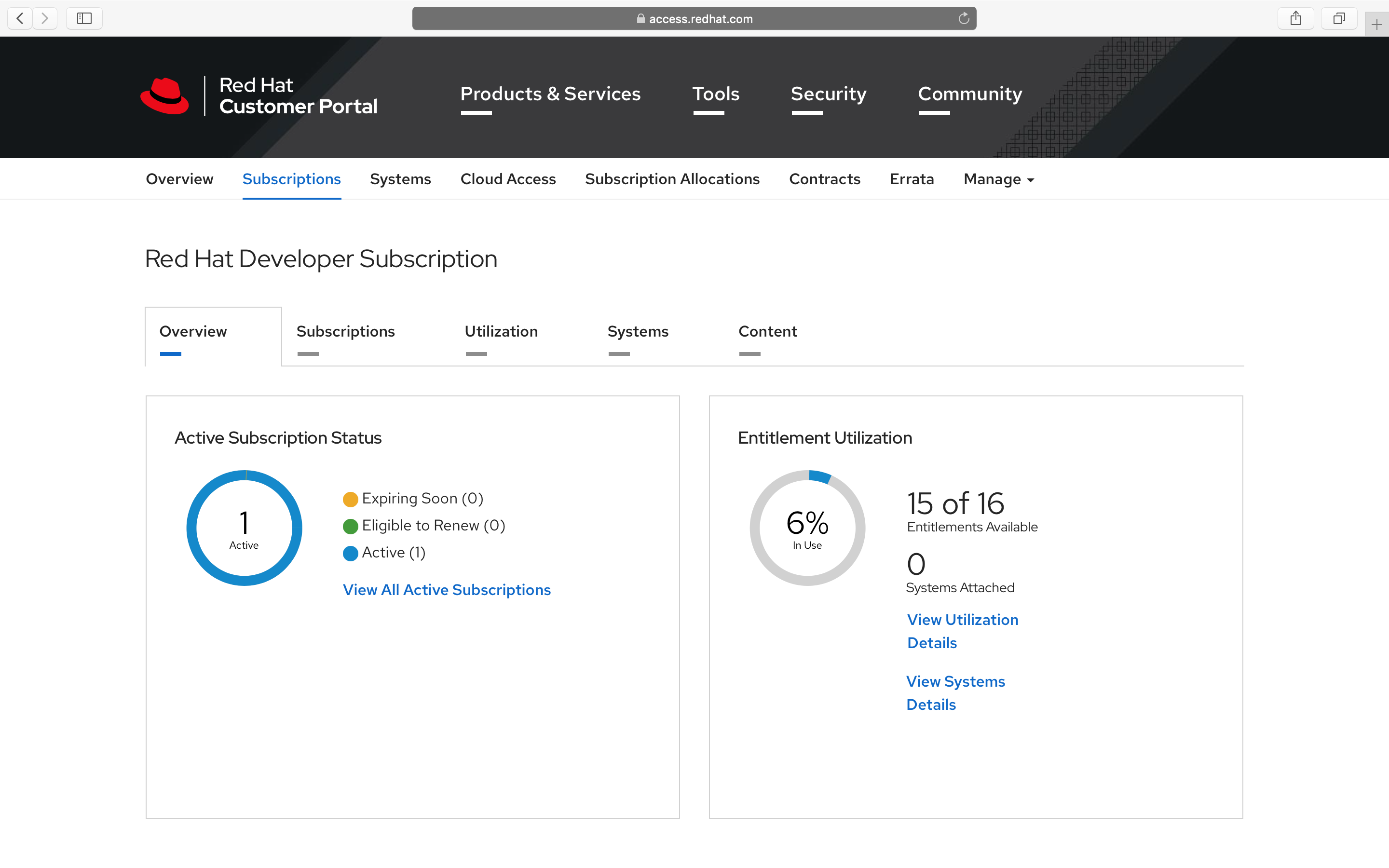The image size is (1389, 868).
Task: Click the Red Hat fedora logo
Action: click(x=165, y=96)
